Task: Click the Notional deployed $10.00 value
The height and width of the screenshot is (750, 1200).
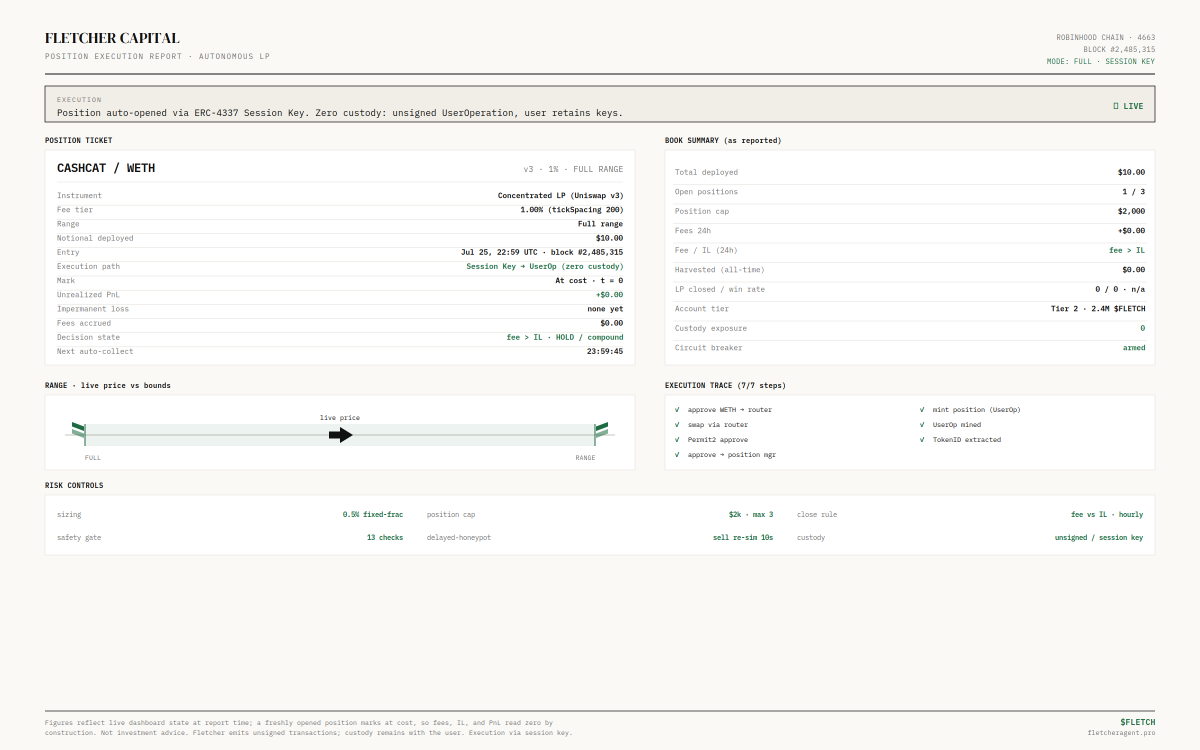Action: (x=609, y=238)
